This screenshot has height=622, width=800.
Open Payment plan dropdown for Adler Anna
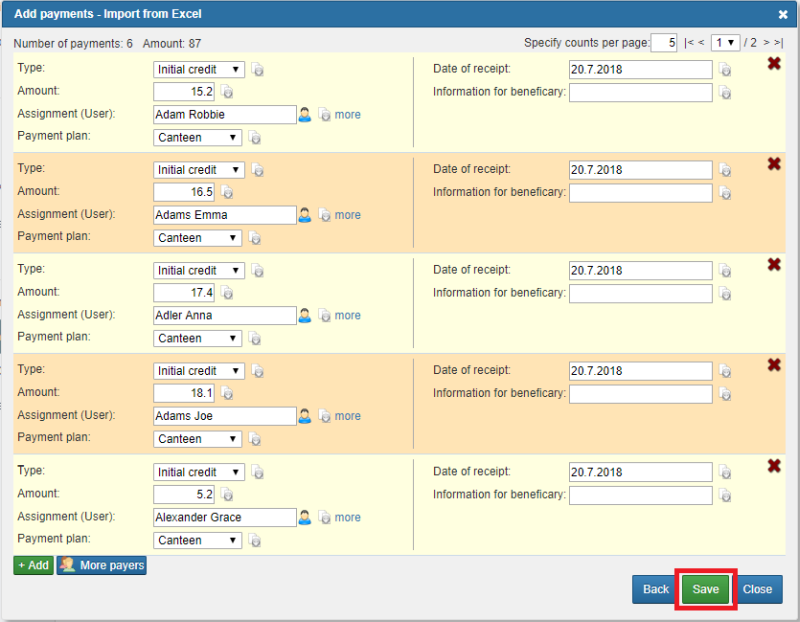197,338
